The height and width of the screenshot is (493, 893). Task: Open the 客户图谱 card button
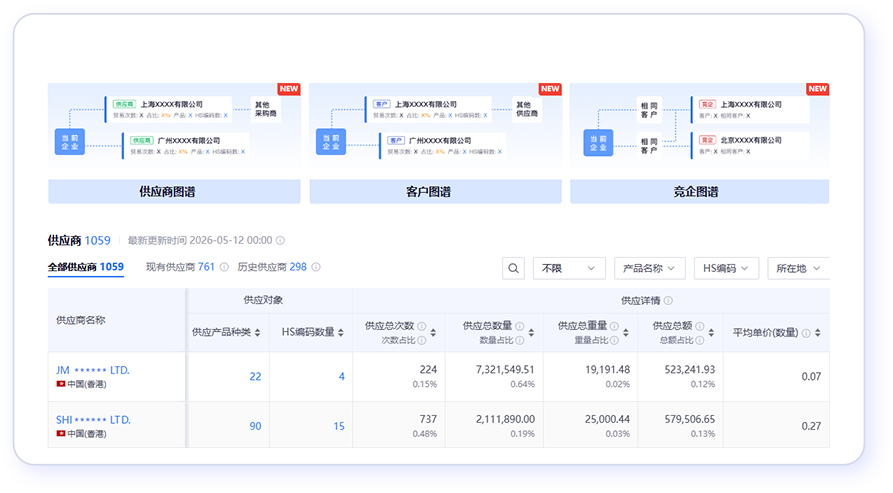point(435,192)
